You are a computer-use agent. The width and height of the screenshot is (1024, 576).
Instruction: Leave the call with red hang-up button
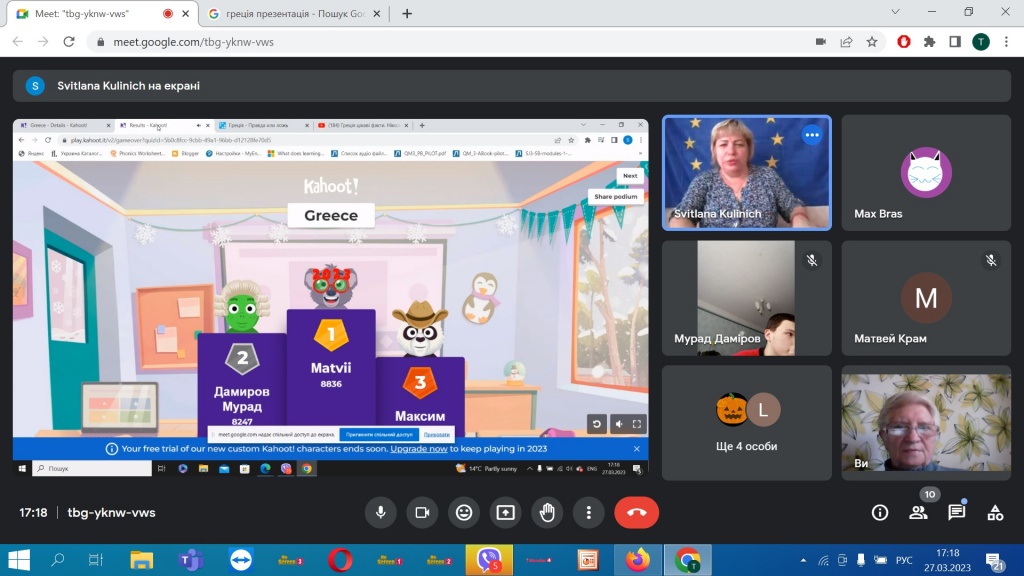click(x=636, y=512)
